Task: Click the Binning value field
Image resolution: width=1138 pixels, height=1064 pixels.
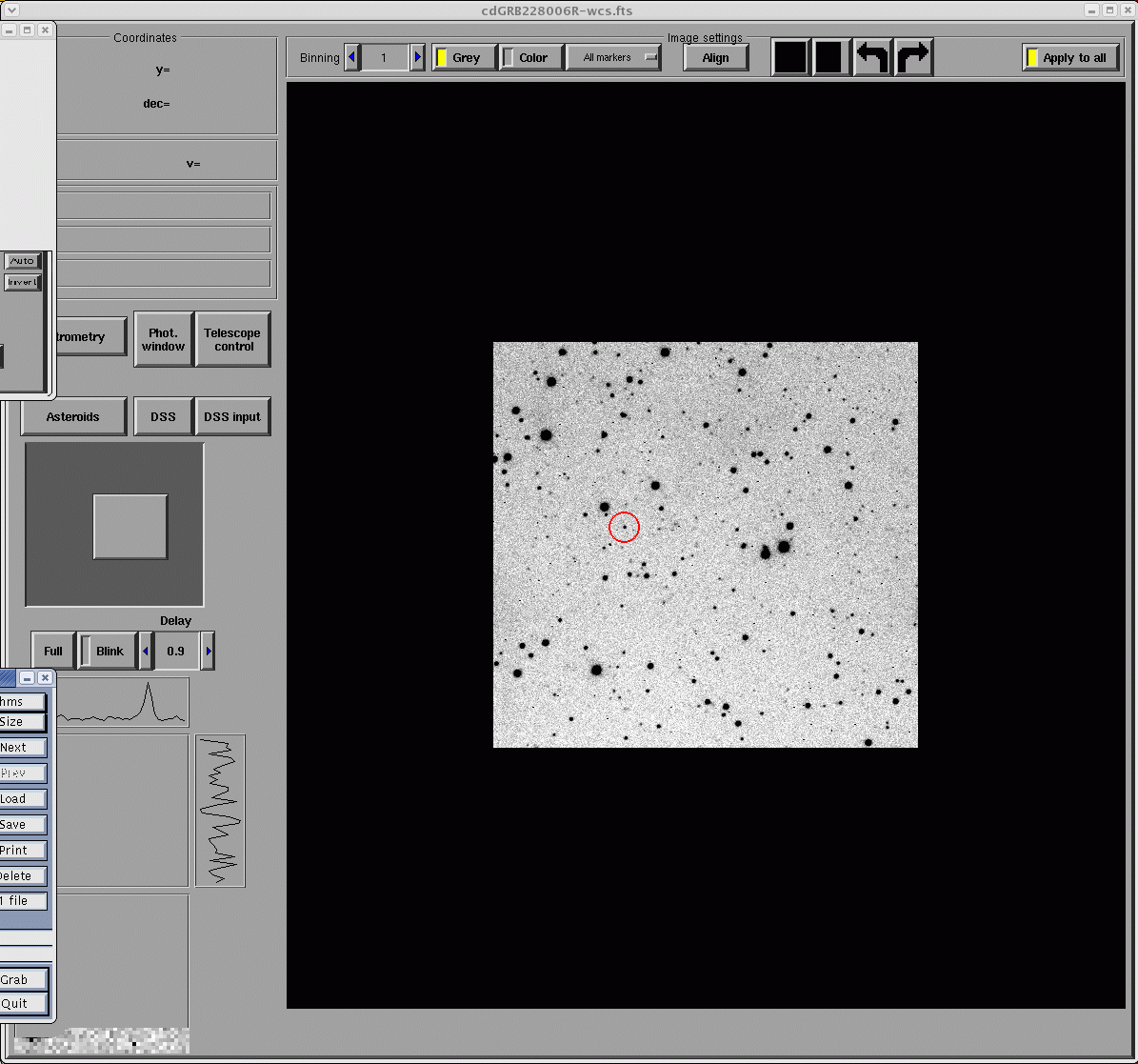Action: coord(385,57)
